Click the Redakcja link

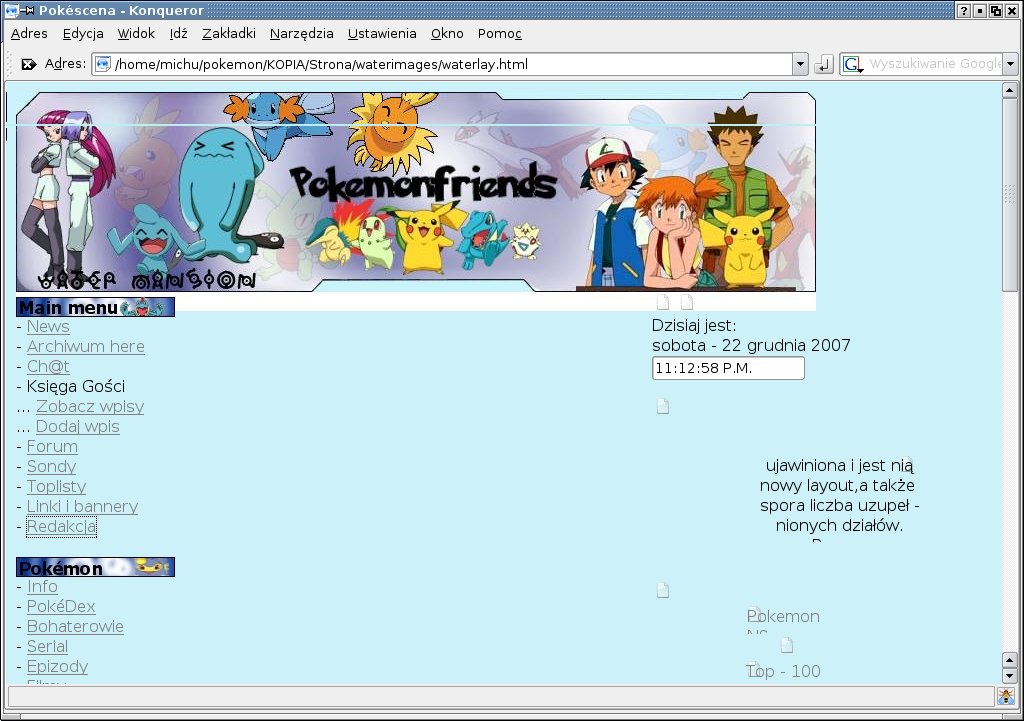point(61,526)
